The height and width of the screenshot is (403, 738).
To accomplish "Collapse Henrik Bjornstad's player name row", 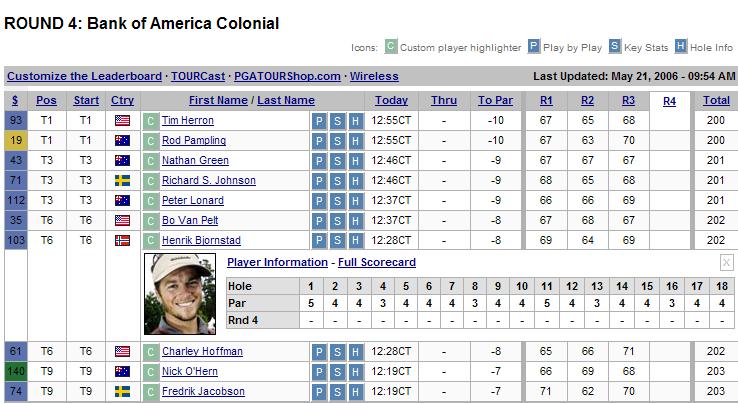I will (x=201, y=240).
